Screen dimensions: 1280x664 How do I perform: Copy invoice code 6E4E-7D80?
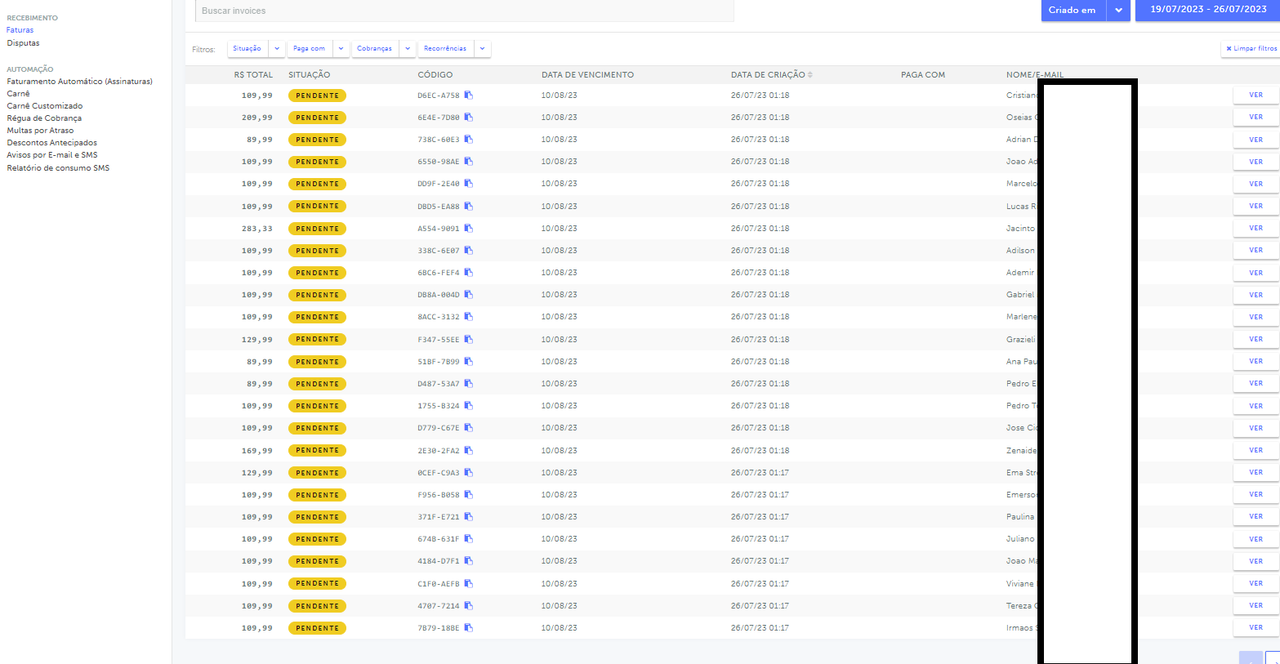point(469,117)
